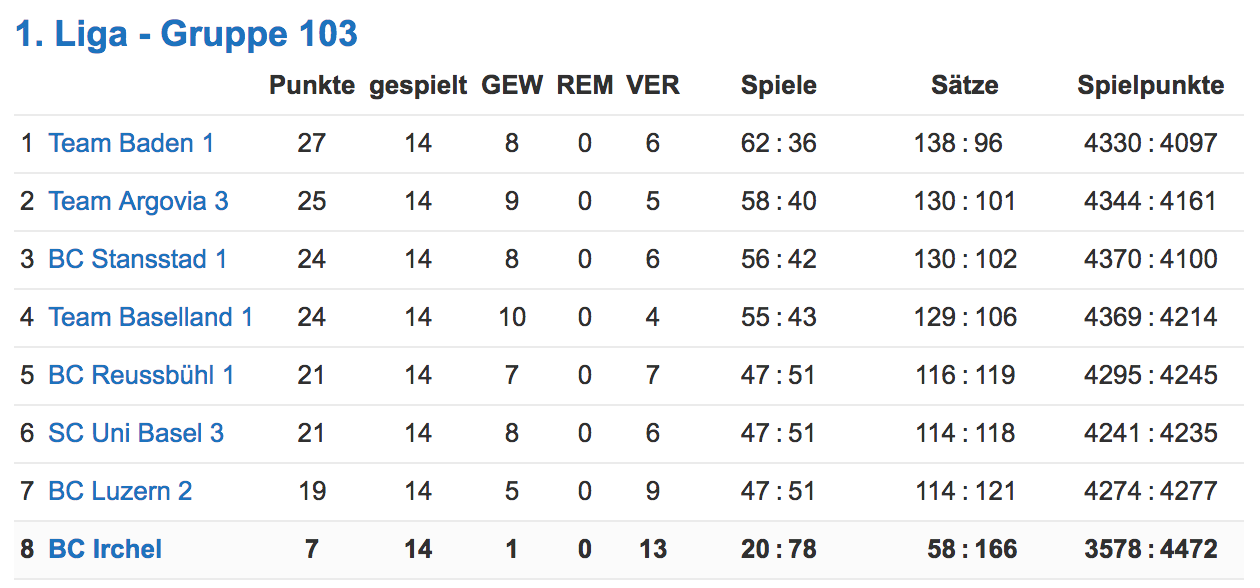Viewport: 1260px width, 588px height.
Task: Visit the SC Uni Basel 3 link
Action: (x=136, y=433)
